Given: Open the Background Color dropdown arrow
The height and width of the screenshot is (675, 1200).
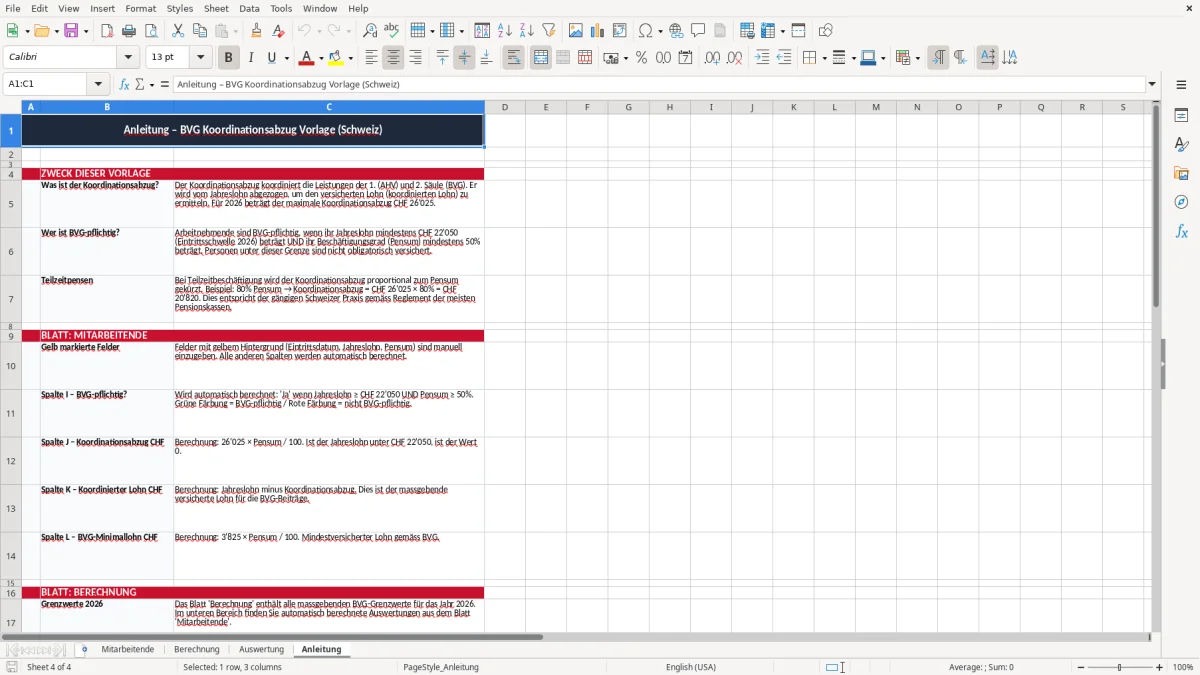Looking at the screenshot, I should (x=350, y=58).
